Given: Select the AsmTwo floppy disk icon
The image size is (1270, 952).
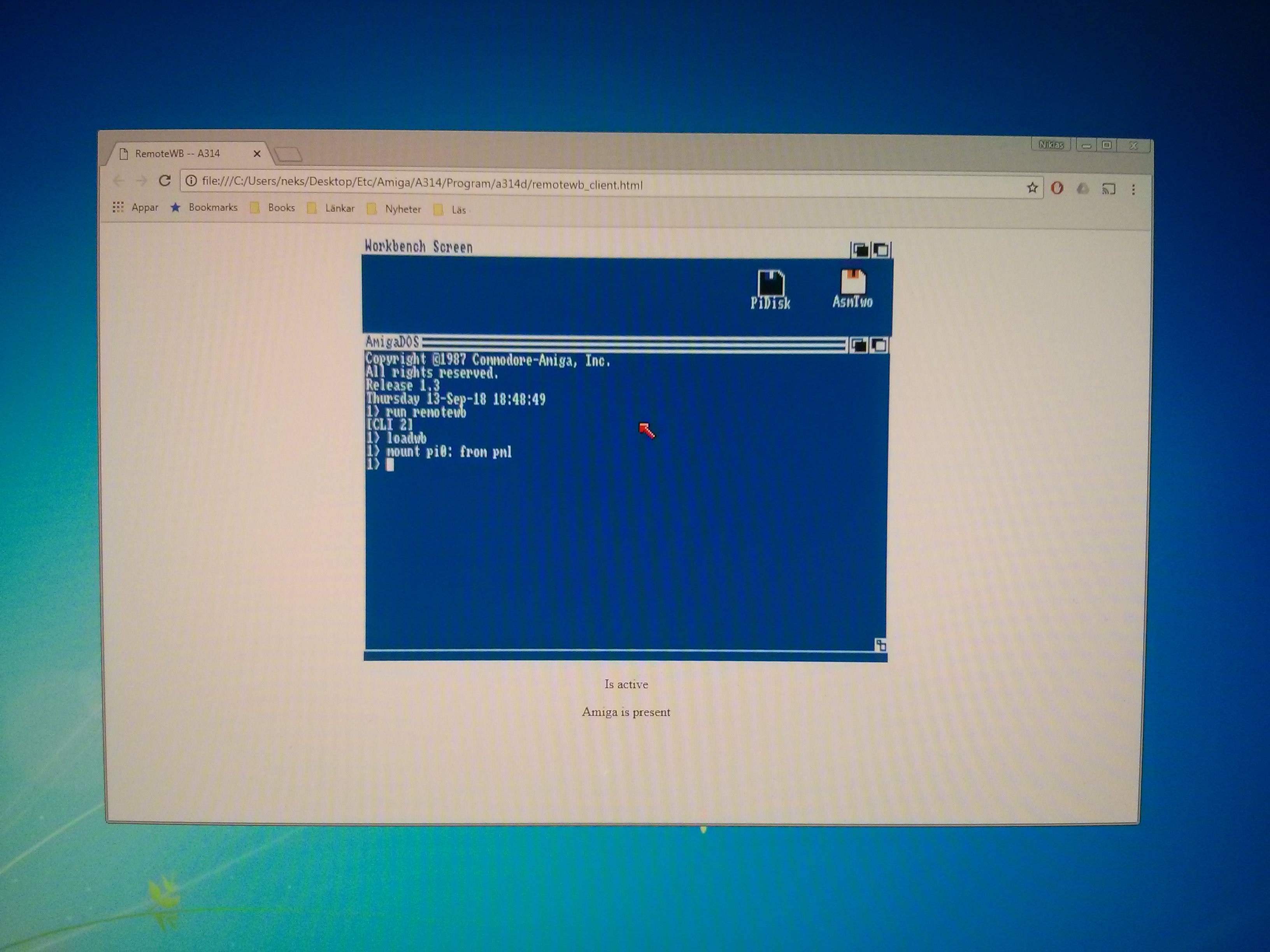Looking at the screenshot, I should point(853,289).
